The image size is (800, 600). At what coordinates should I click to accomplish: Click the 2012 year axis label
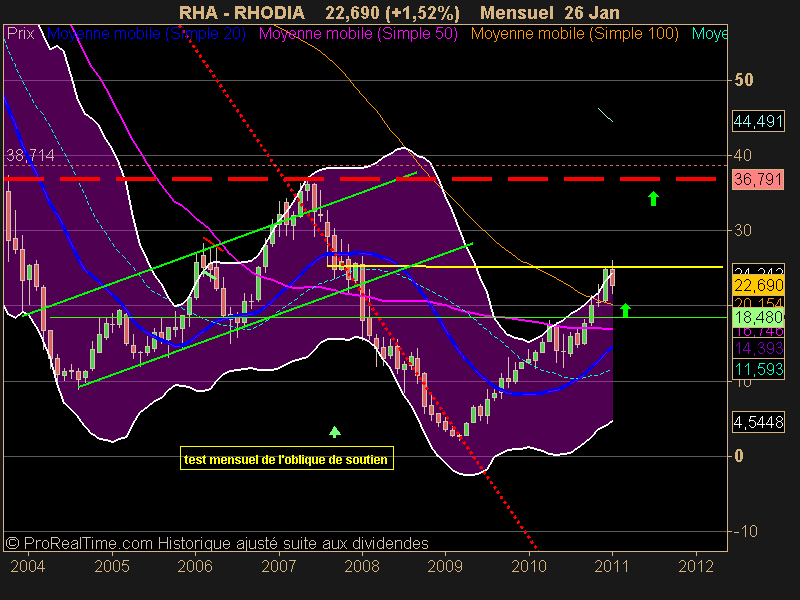[x=696, y=566]
